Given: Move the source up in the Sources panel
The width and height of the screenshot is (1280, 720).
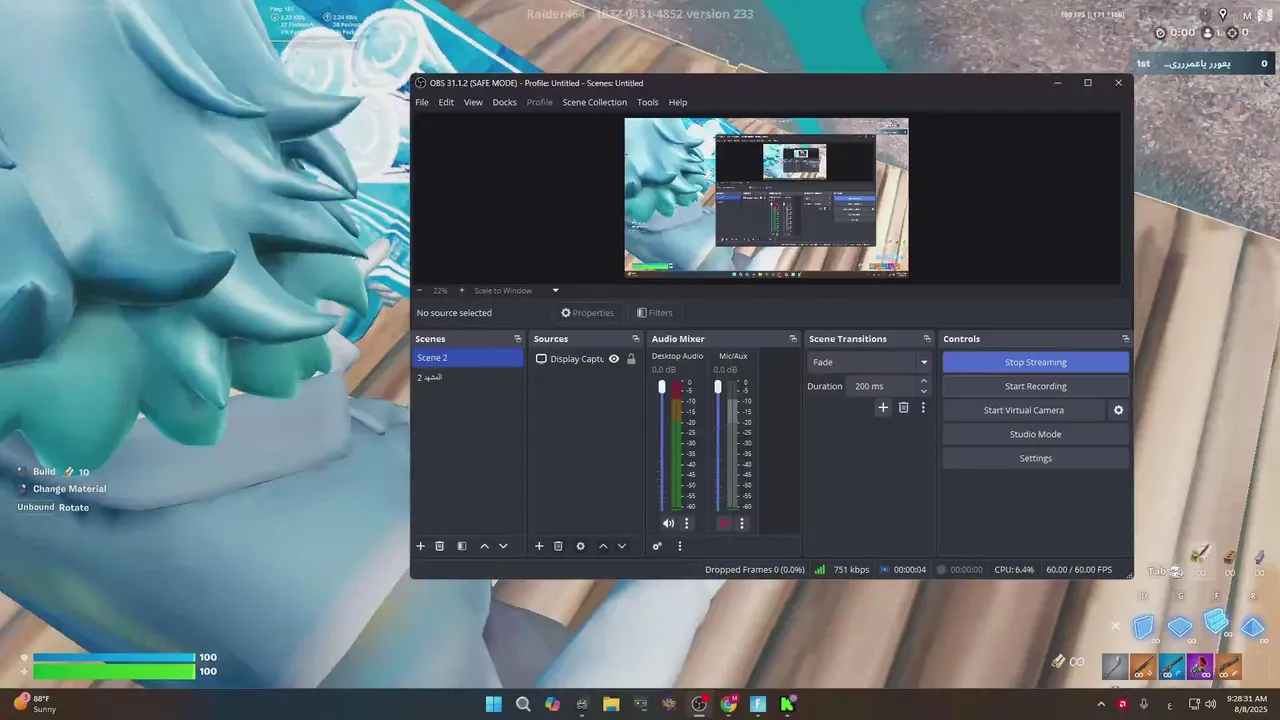Looking at the screenshot, I should 603,546.
